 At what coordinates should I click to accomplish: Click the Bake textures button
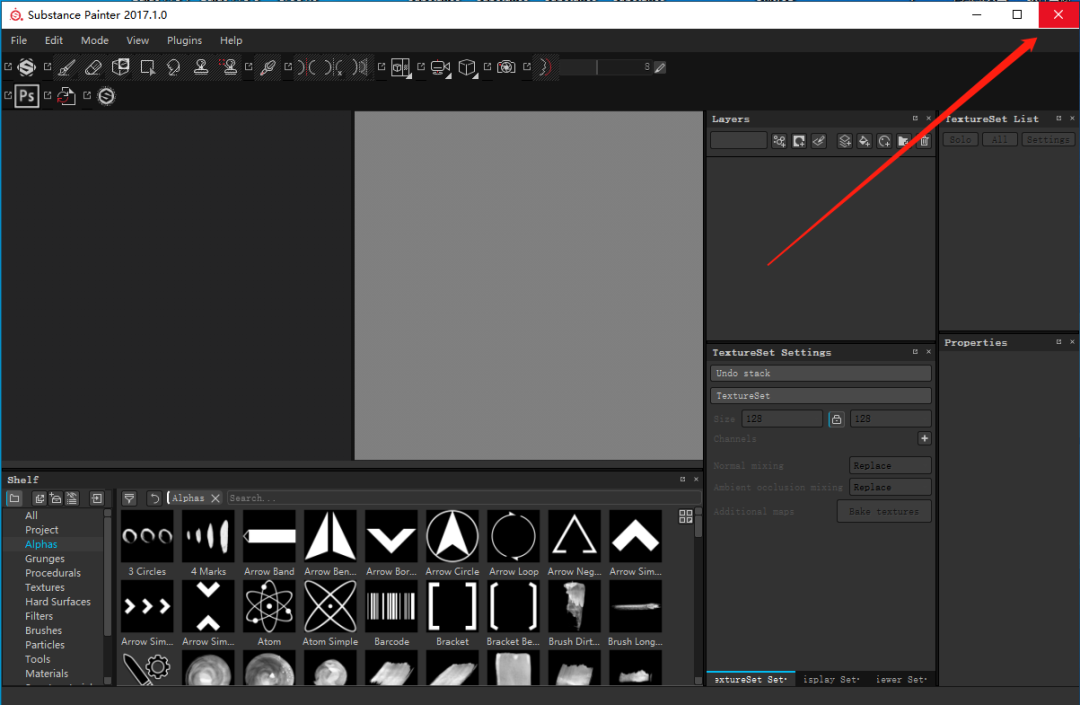click(884, 512)
